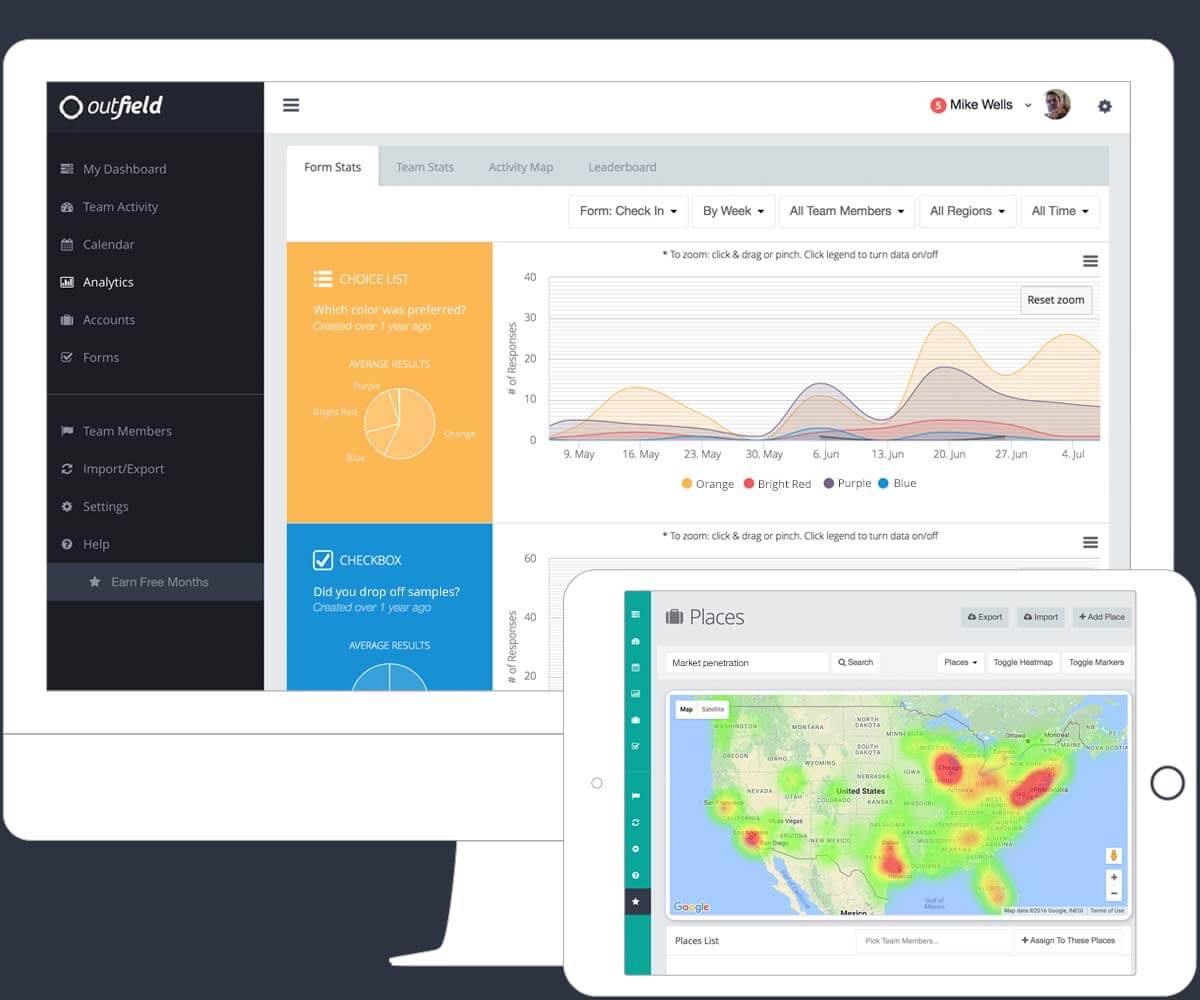Toggle the Blue series in the chart legend
The width and height of the screenshot is (1200, 1000).
[897, 483]
